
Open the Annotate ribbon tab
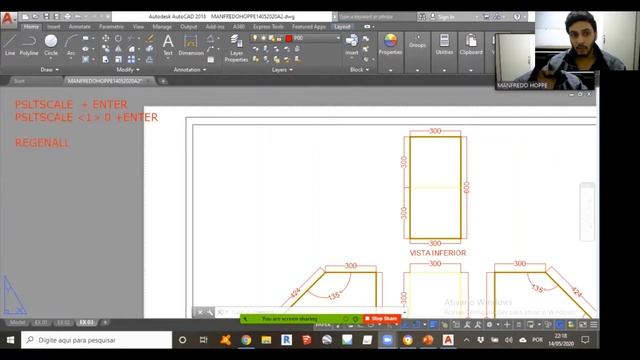tap(80, 27)
